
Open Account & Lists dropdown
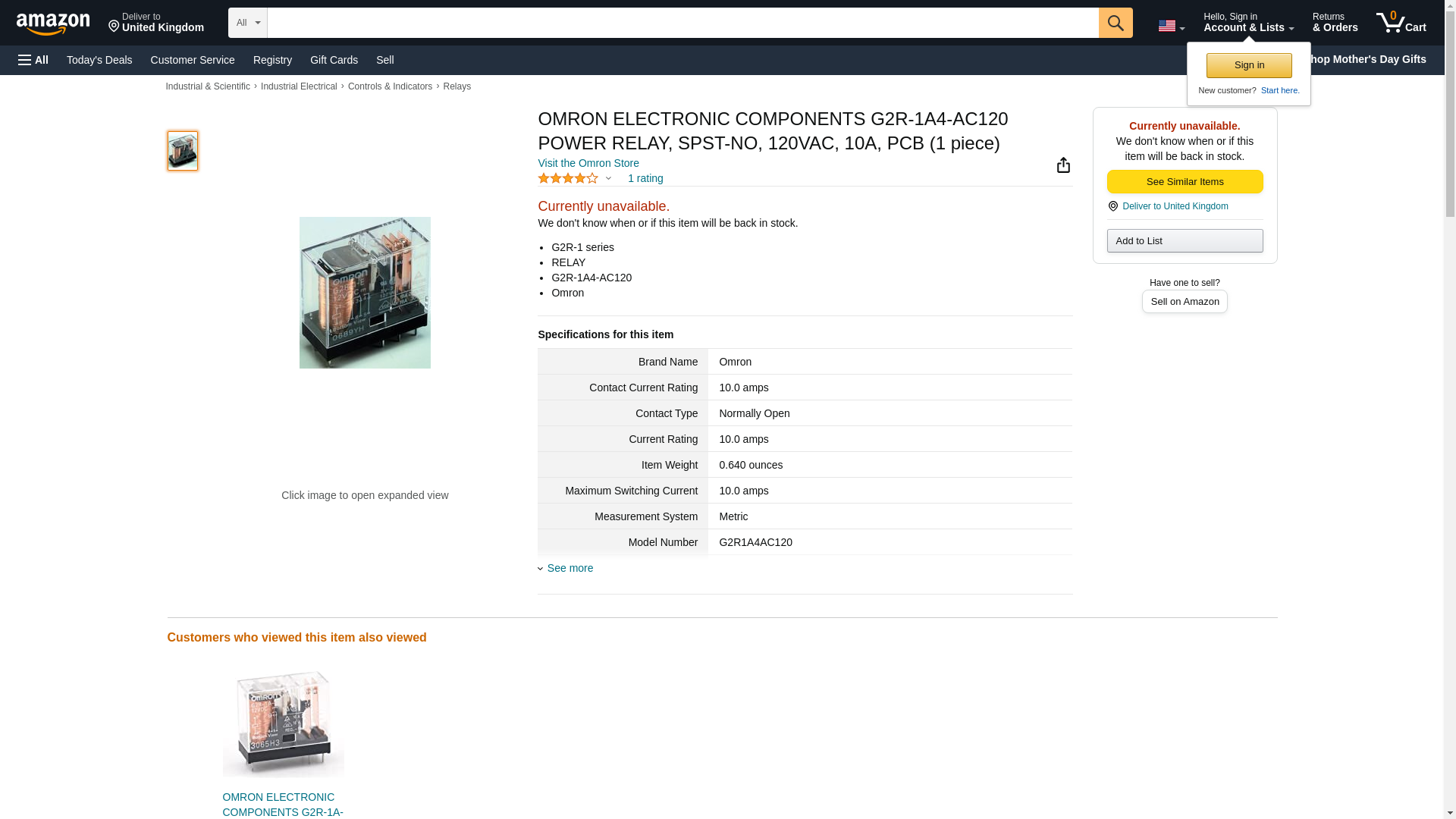coord(1247,23)
